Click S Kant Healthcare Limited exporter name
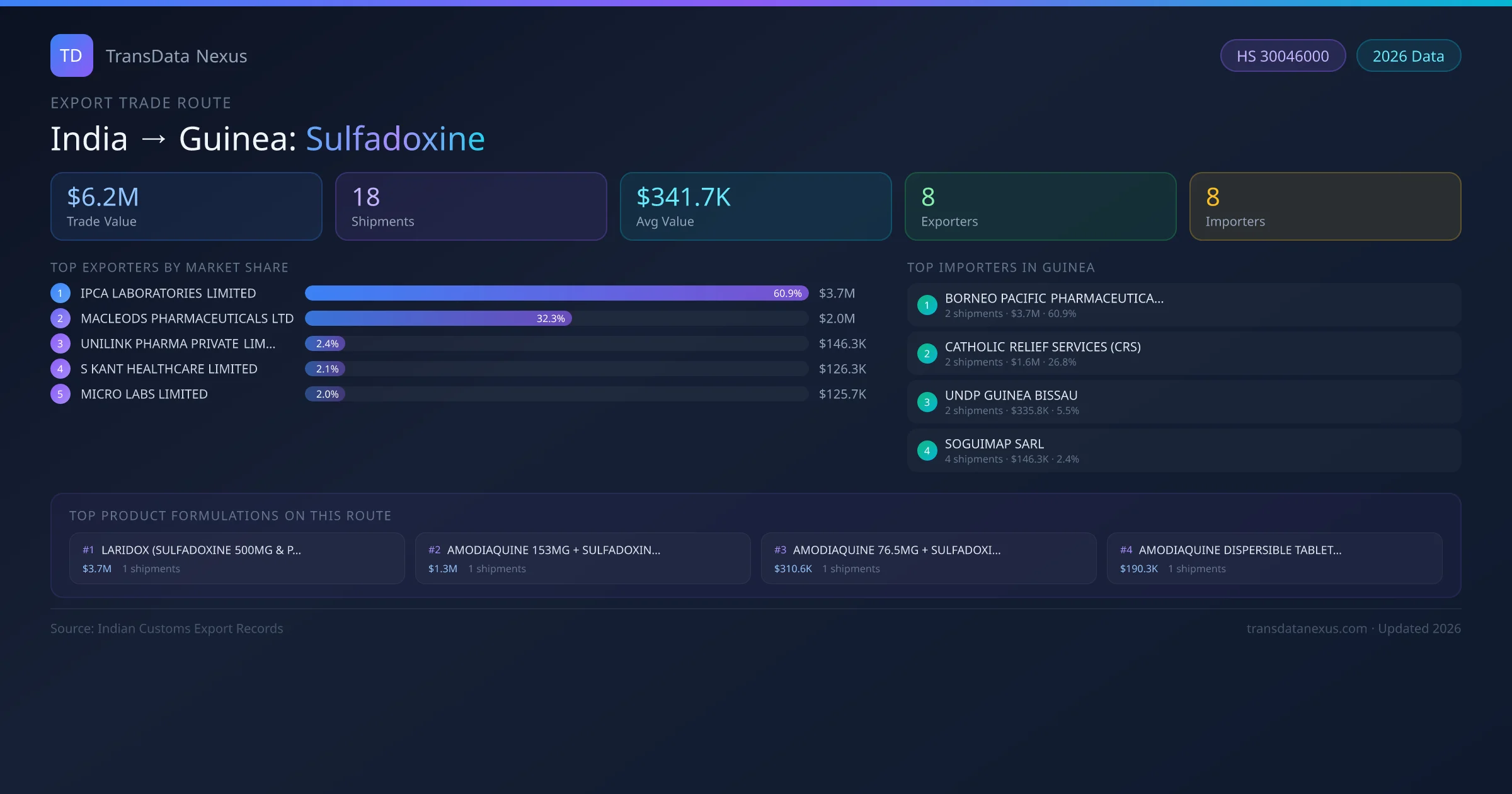The width and height of the screenshot is (1512, 794). 169,369
